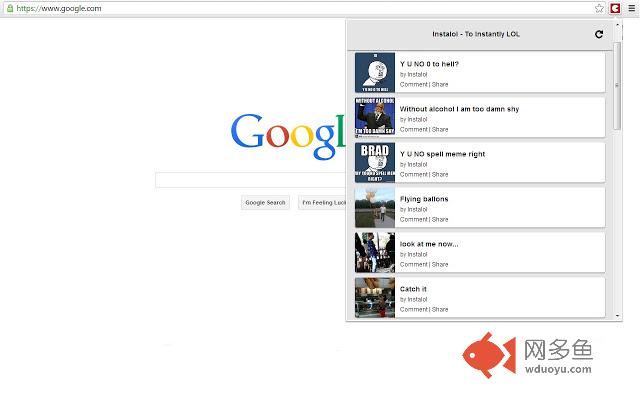Screen dimensions: 640x400
Task: Share 'Y U NO spell meme right' post
Action: [440, 174]
